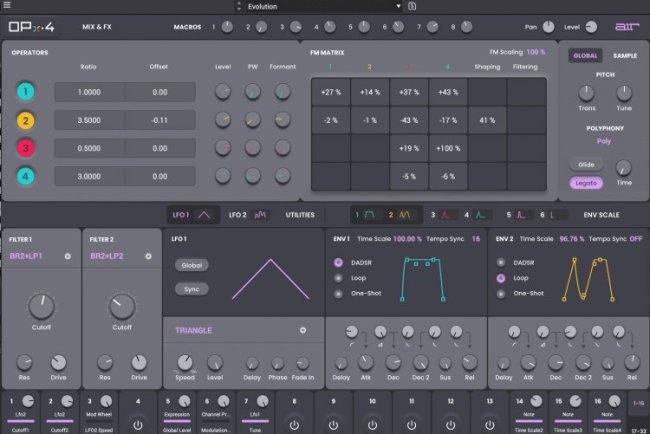Open the hamburger menu in the title bar
This screenshot has height=434, width=650.
click(7, 5)
